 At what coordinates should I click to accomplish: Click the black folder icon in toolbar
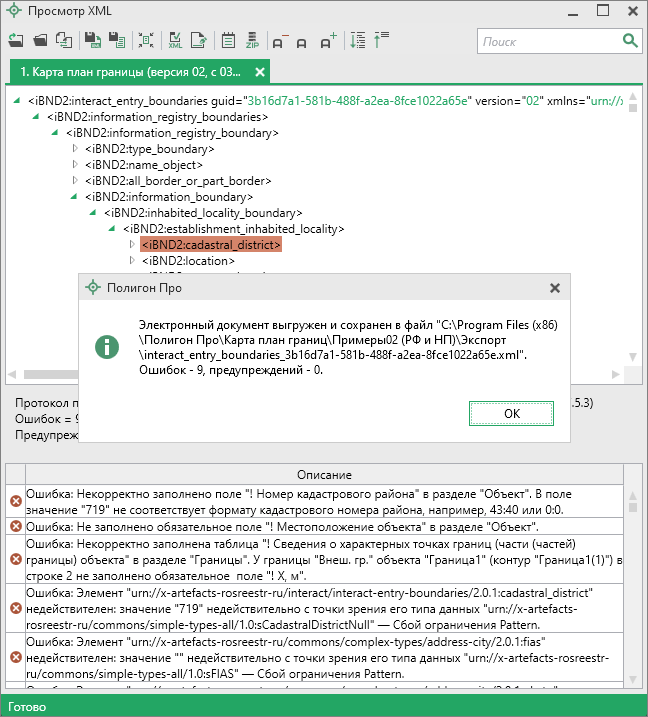tap(40, 41)
